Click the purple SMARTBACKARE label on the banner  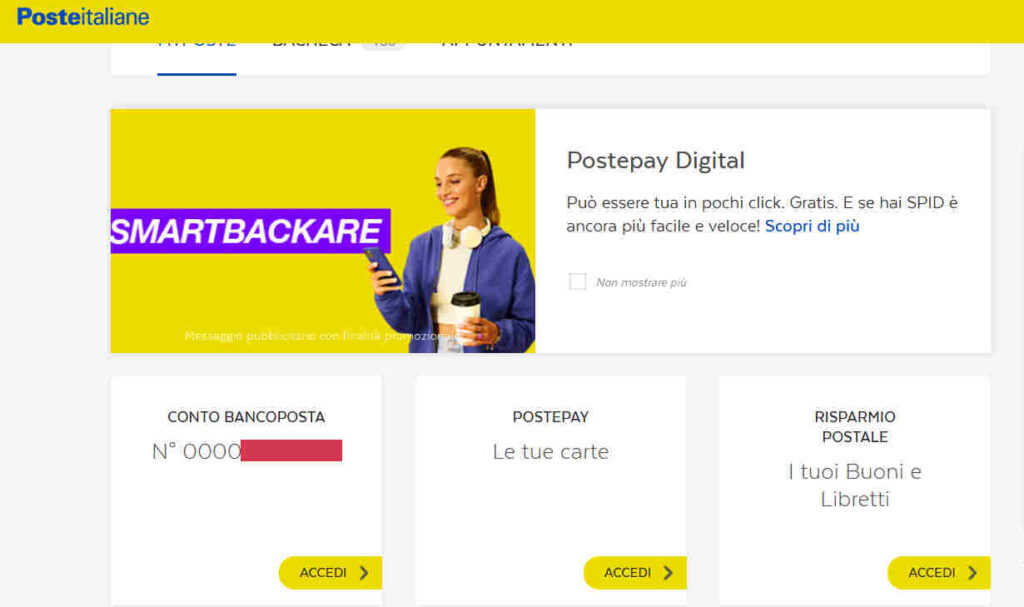pyautogui.click(x=250, y=231)
